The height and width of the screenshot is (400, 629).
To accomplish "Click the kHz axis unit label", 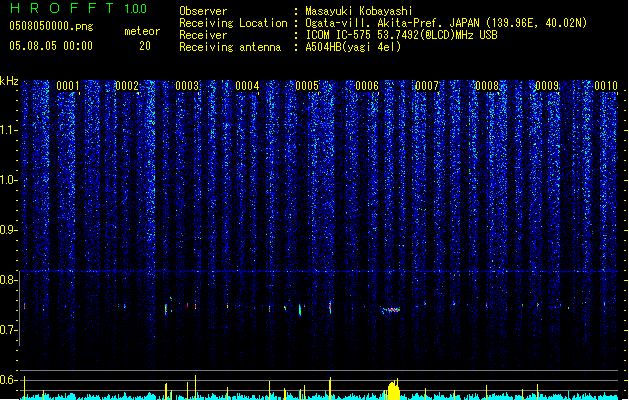I will click(9, 81).
